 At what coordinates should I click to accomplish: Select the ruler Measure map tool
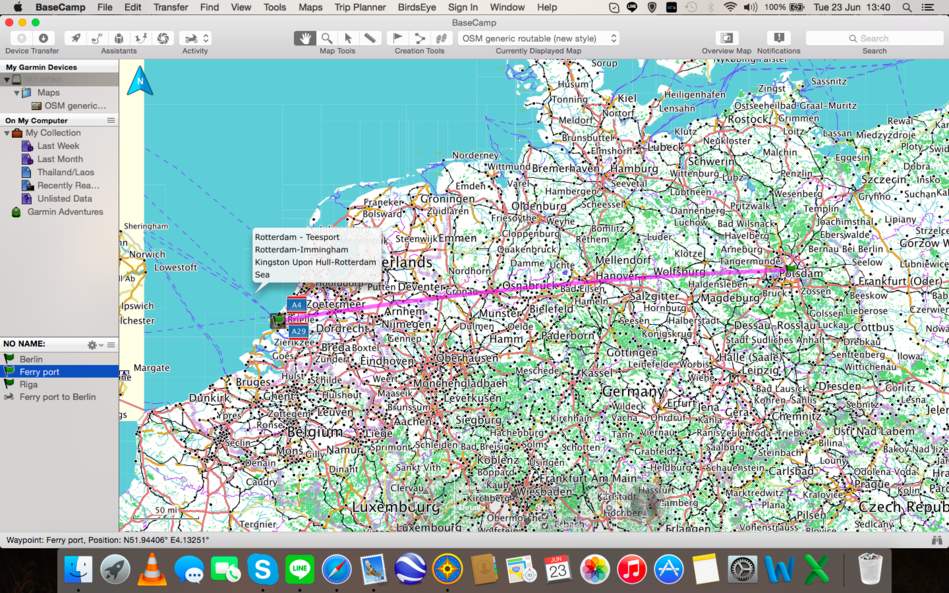tap(369, 38)
